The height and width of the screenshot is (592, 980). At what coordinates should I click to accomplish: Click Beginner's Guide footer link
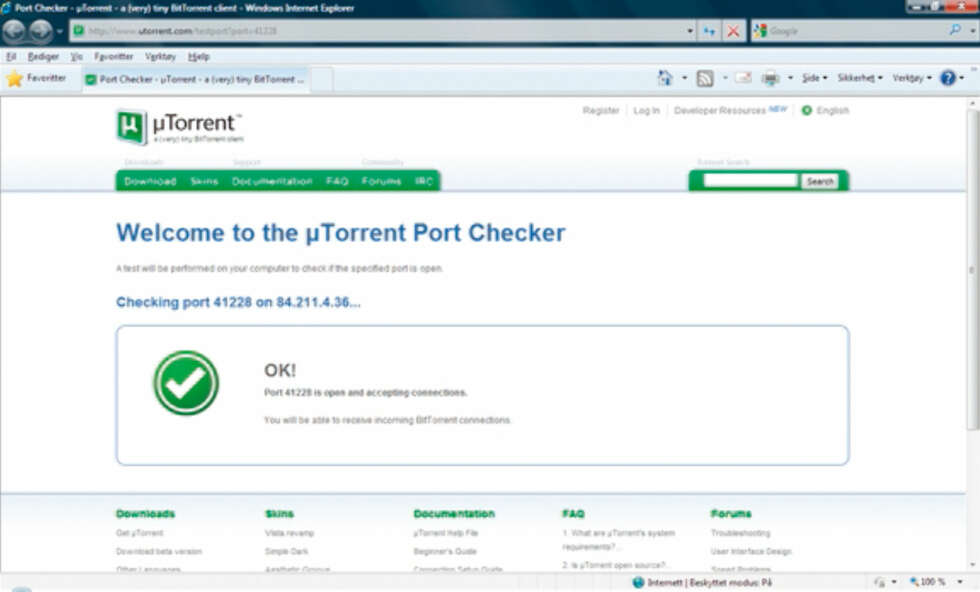[445, 551]
